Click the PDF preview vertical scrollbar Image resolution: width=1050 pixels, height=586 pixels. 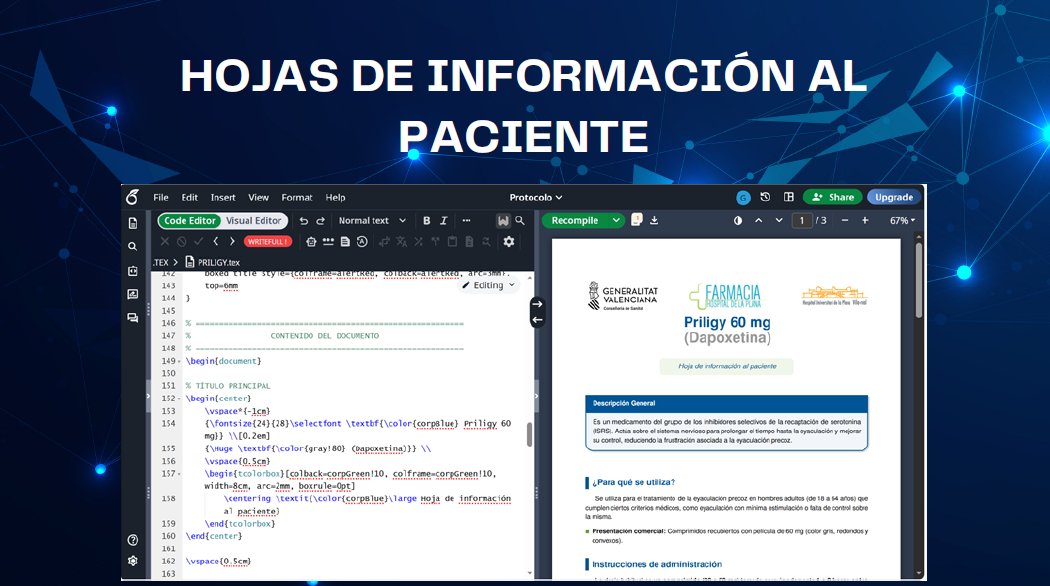919,280
